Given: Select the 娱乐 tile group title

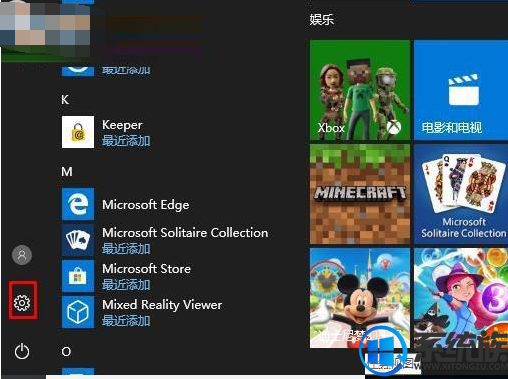Looking at the screenshot, I should tap(322, 19).
